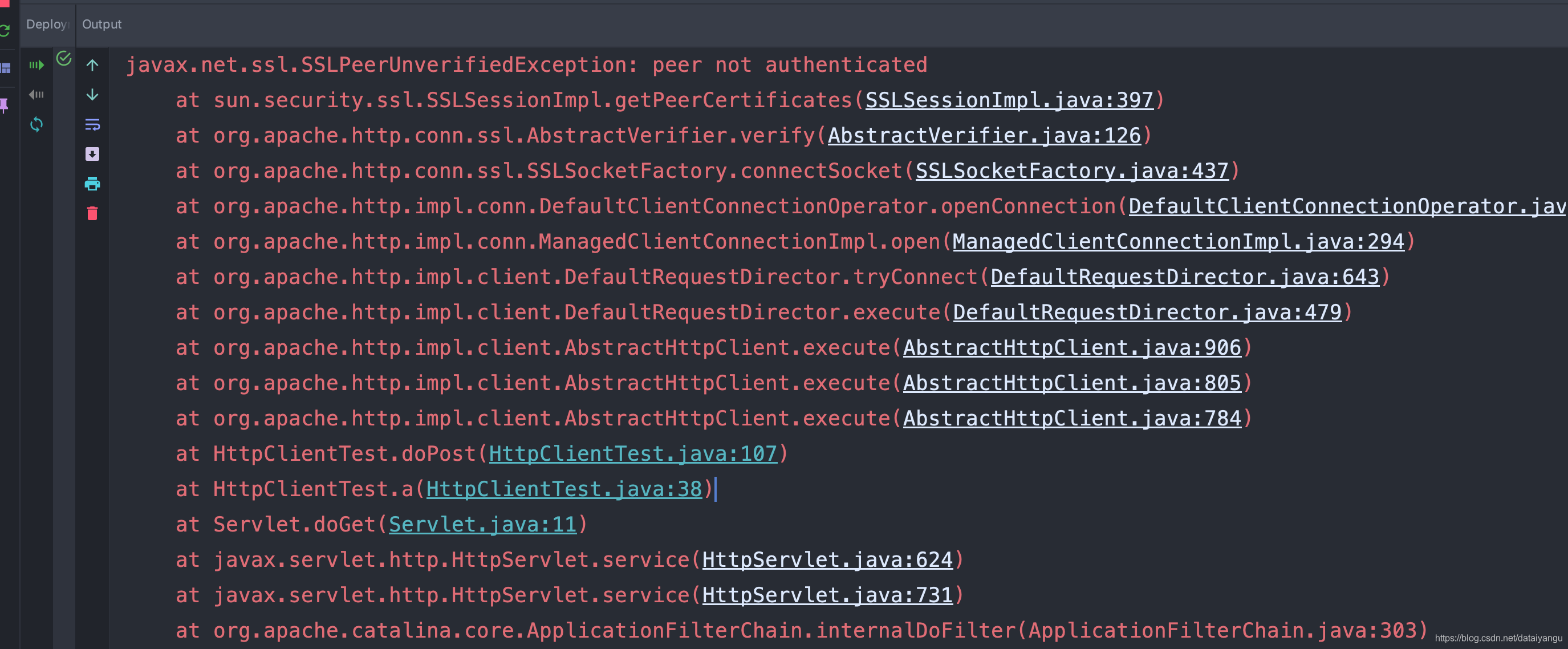The width and height of the screenshot is (1568, 649).
Task: Open Servlet.java:11 link
Action: (483, 524)
